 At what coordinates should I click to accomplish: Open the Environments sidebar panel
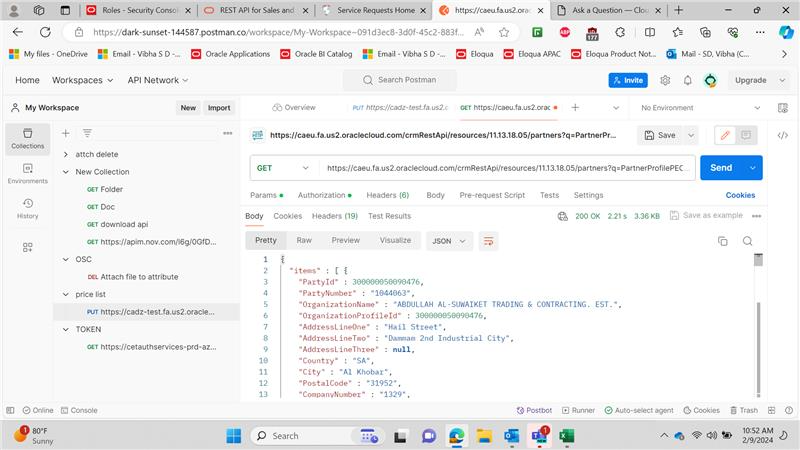click(x=28, y=173)
